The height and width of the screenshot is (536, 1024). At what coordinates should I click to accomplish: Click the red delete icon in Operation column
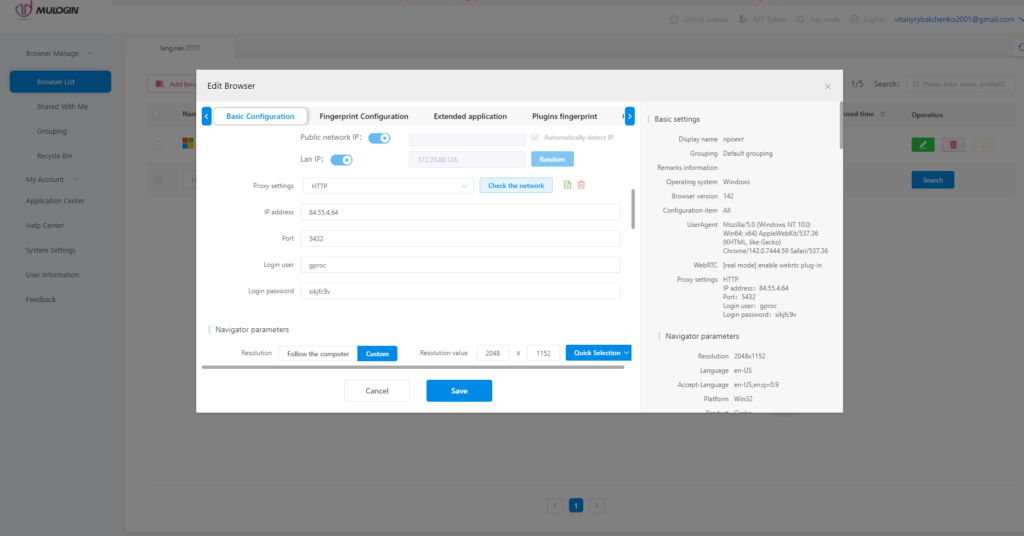pos(953,145)
